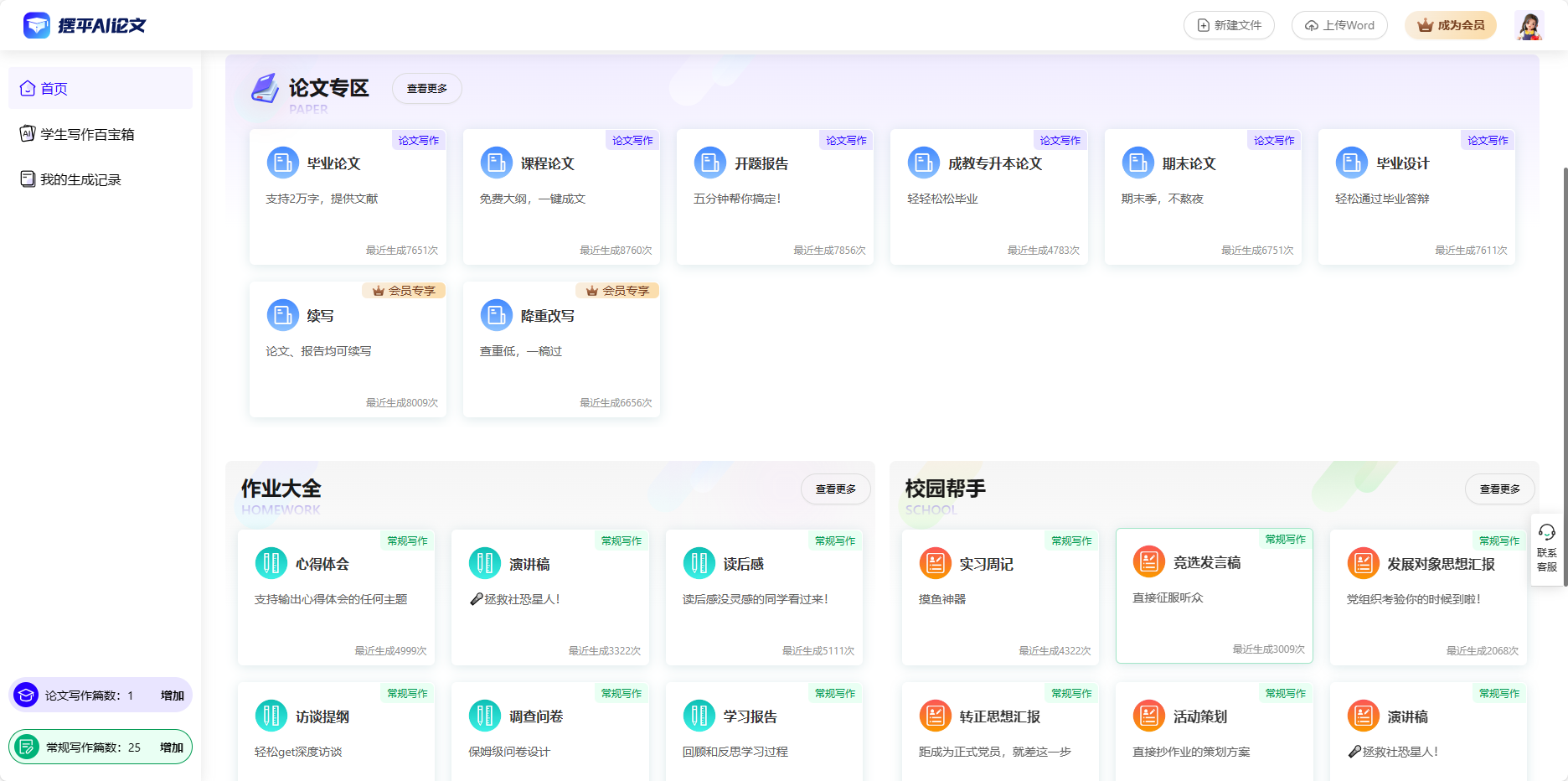Click the 心得体会 teal icon
The width and height of the screenshot is (1568, 781).
click(271, 563)
